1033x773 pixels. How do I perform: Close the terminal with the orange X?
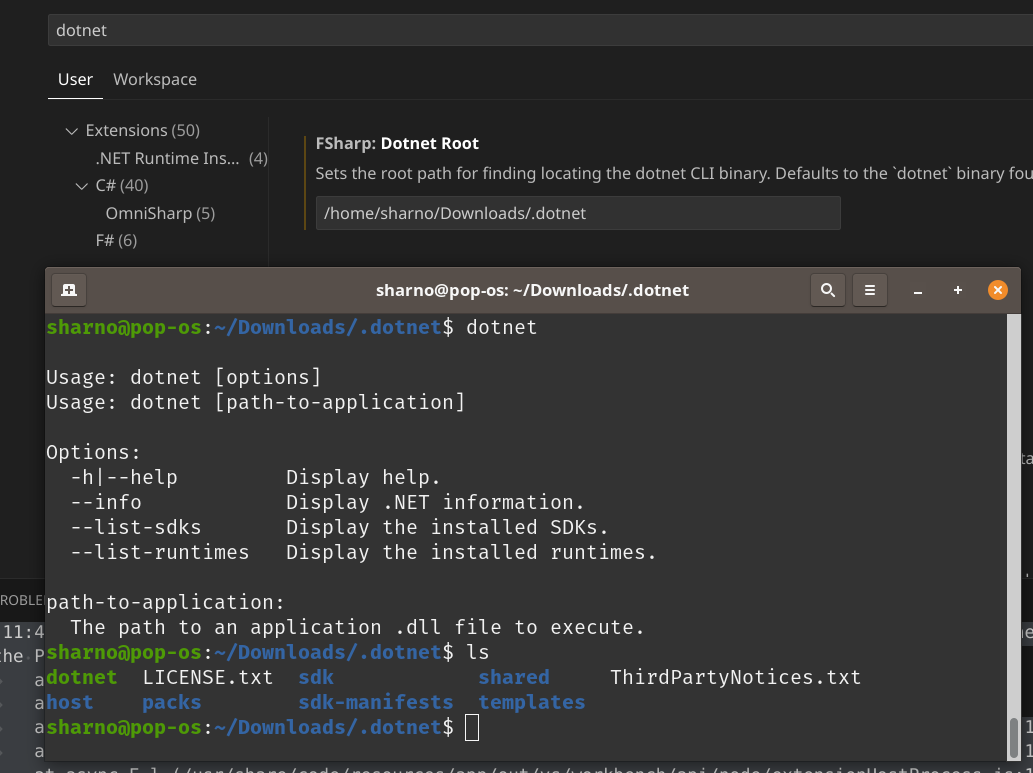pos(997,290)
